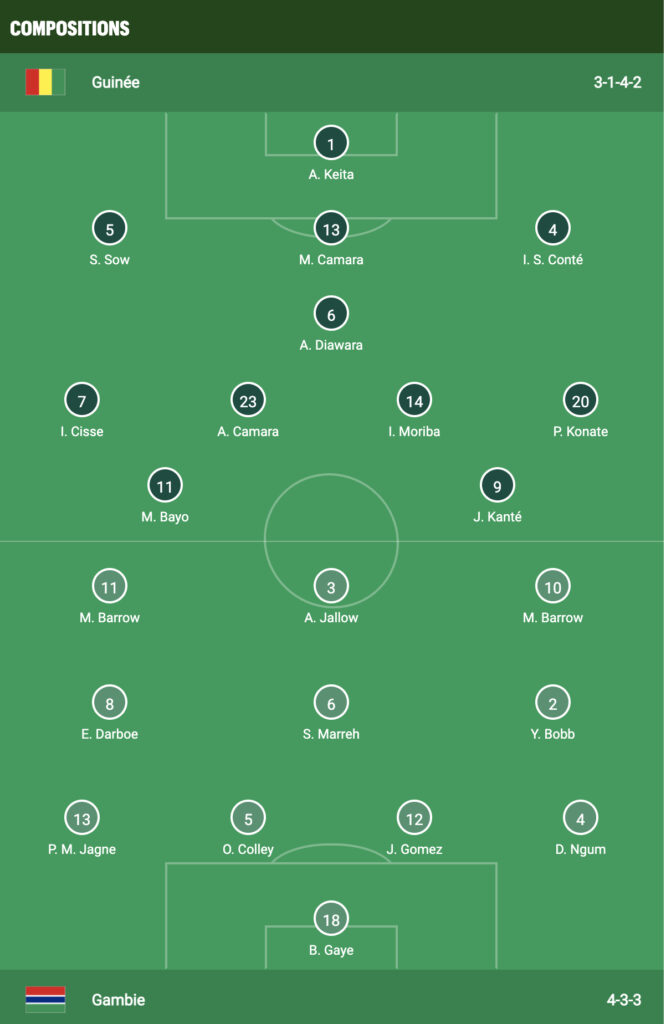Select E. Darboe number 8 circle

110,703
